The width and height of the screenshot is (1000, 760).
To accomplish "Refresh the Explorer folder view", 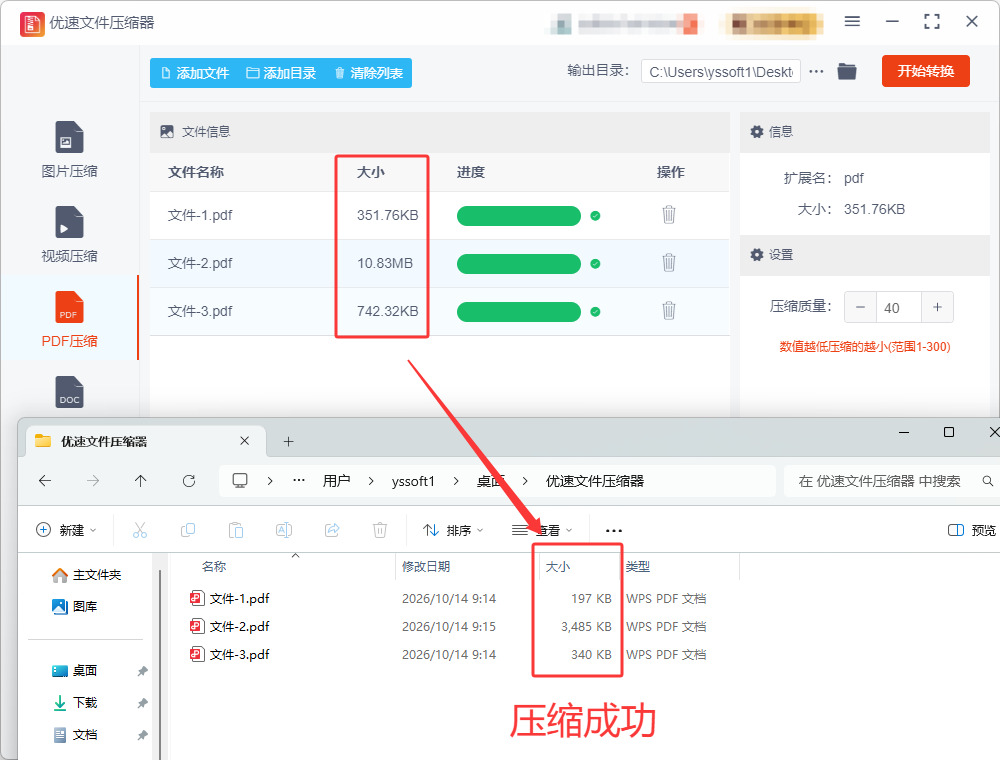I will pos(189,481).
